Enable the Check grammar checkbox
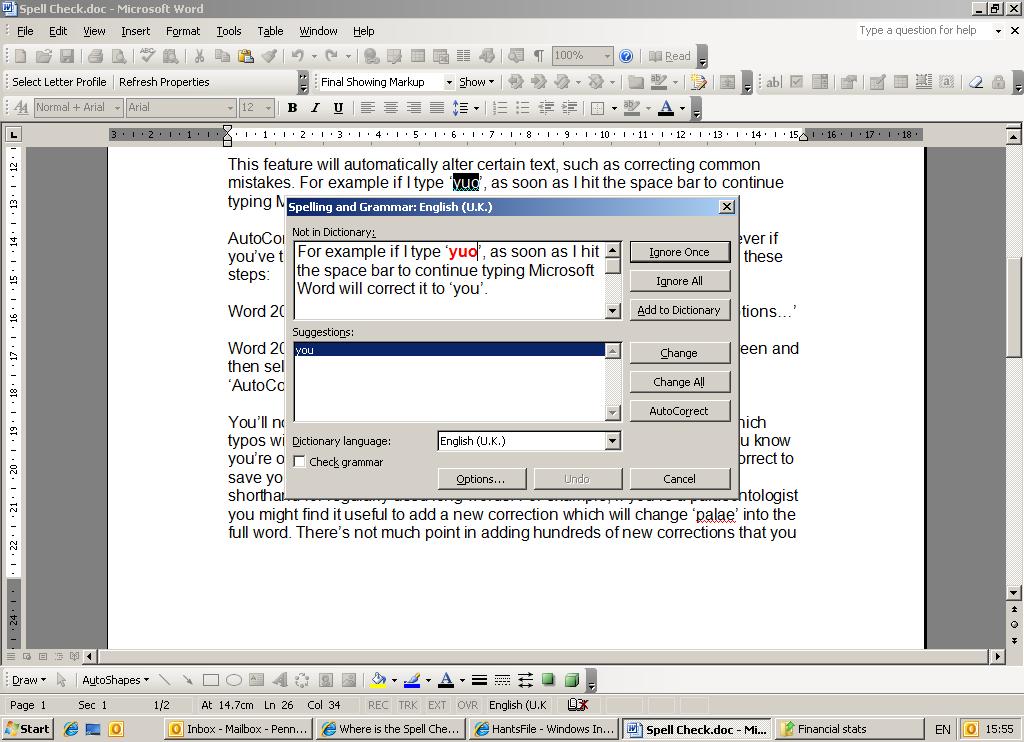The width and height of the screenshot is (1024, 742). tap(300, 462)
